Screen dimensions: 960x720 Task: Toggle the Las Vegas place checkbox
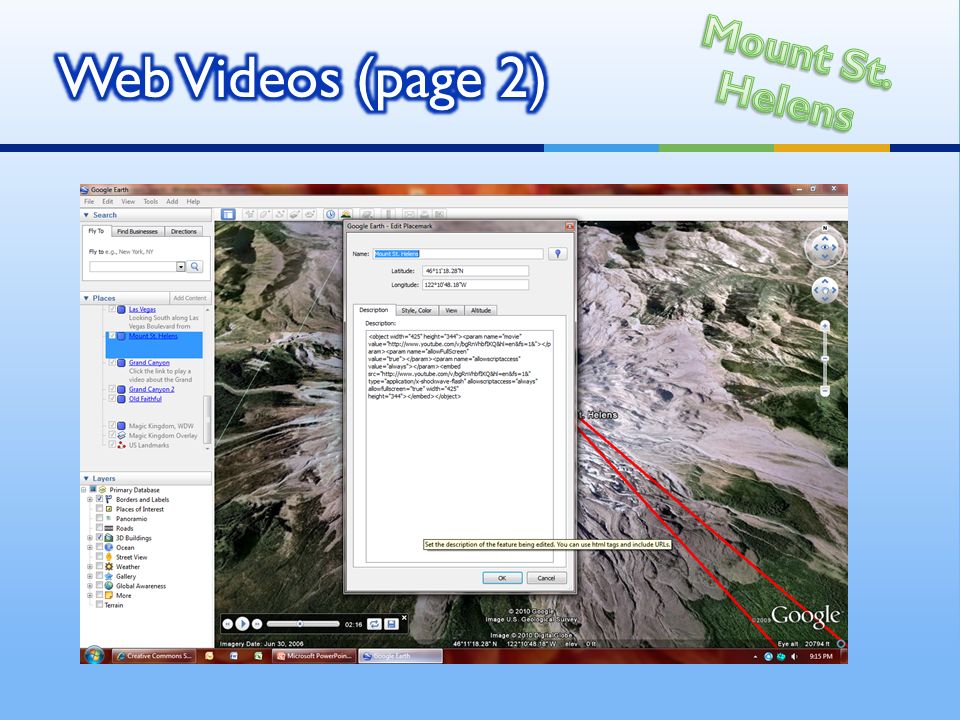point(112,310)
